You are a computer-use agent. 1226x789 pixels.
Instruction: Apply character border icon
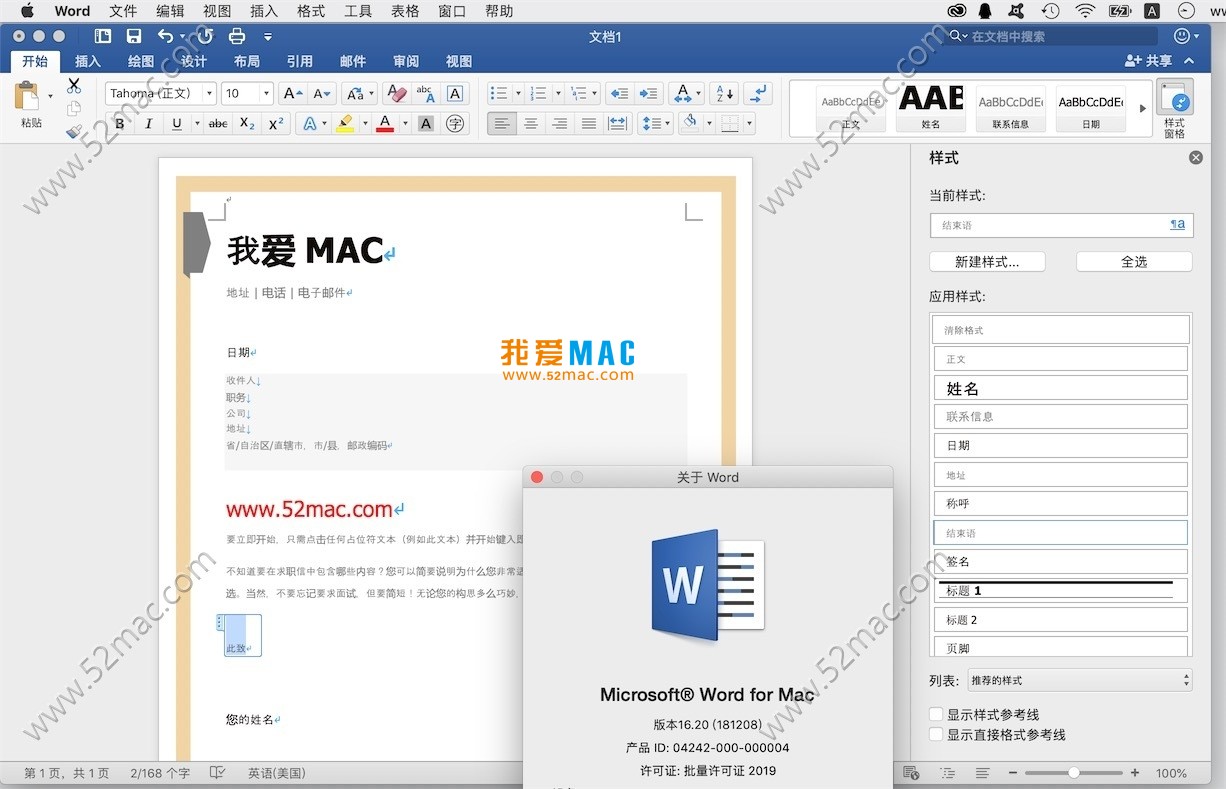tap(455, 93)
